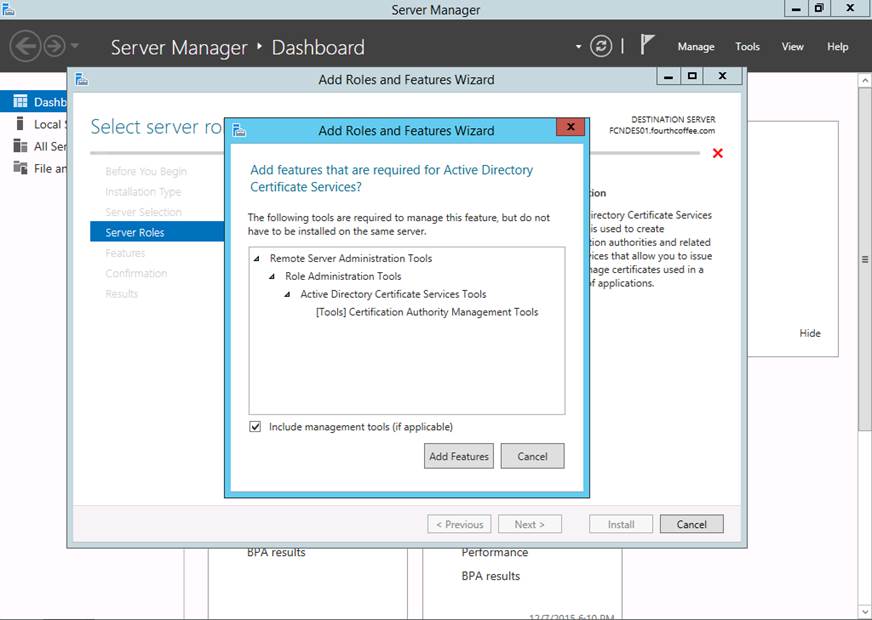Image resolution: width=872 pixels, height=620 pixels.
Task: Open the View menu
Action: (x=792, y=47)
